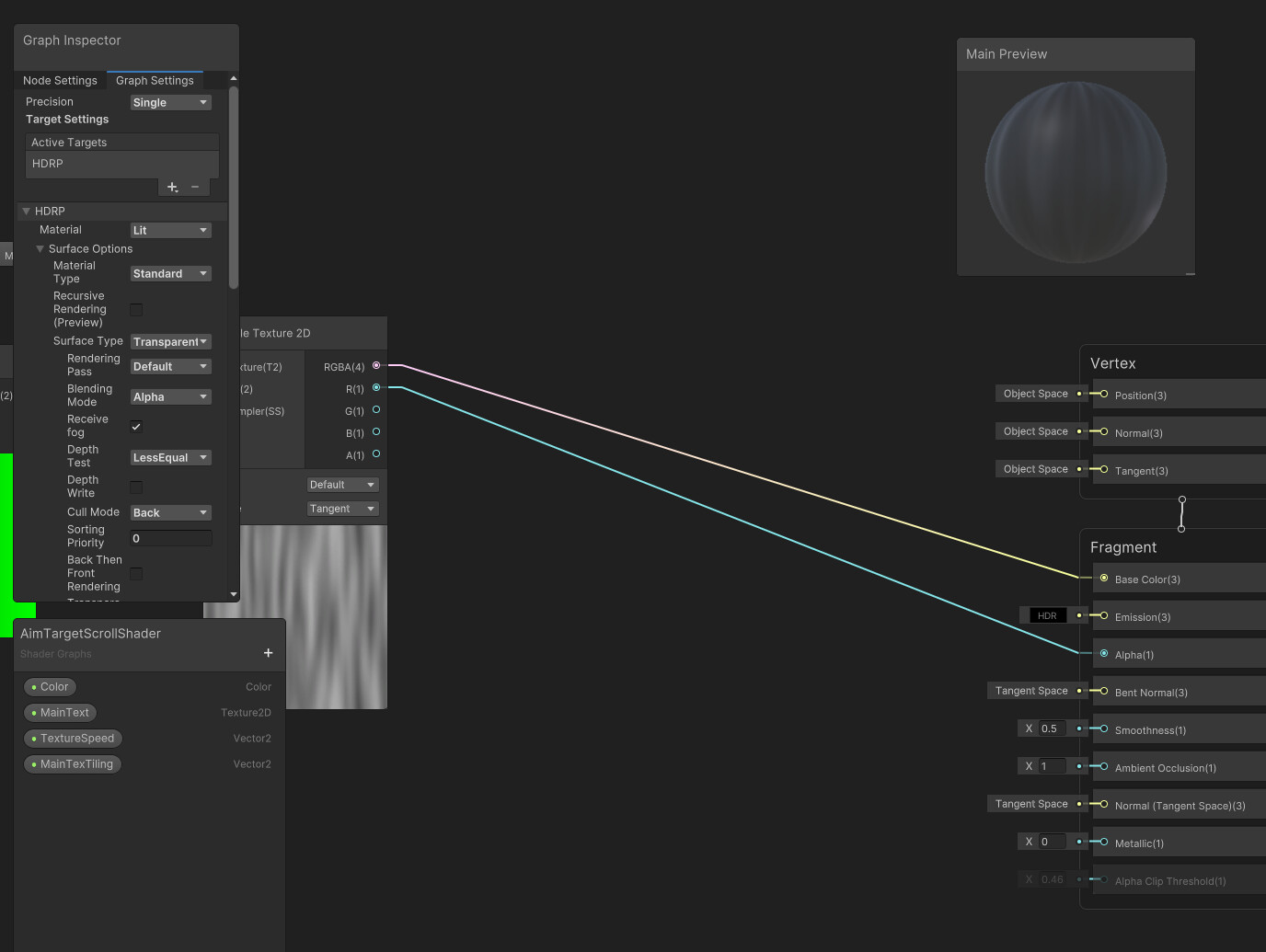Click the G(1) output port
Viewport: 1266px width, 952px height.
click(376, 410)
